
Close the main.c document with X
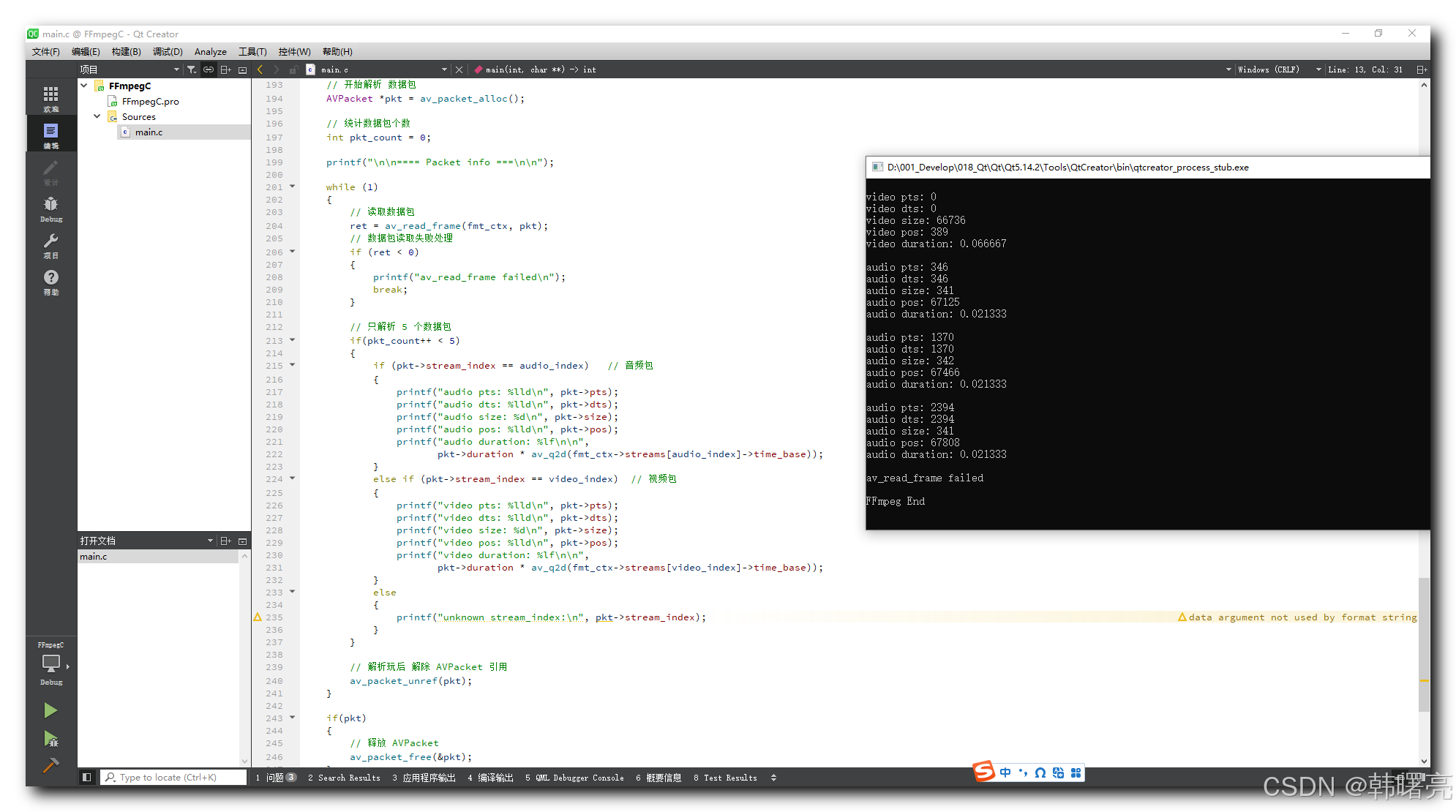[459, 69]
